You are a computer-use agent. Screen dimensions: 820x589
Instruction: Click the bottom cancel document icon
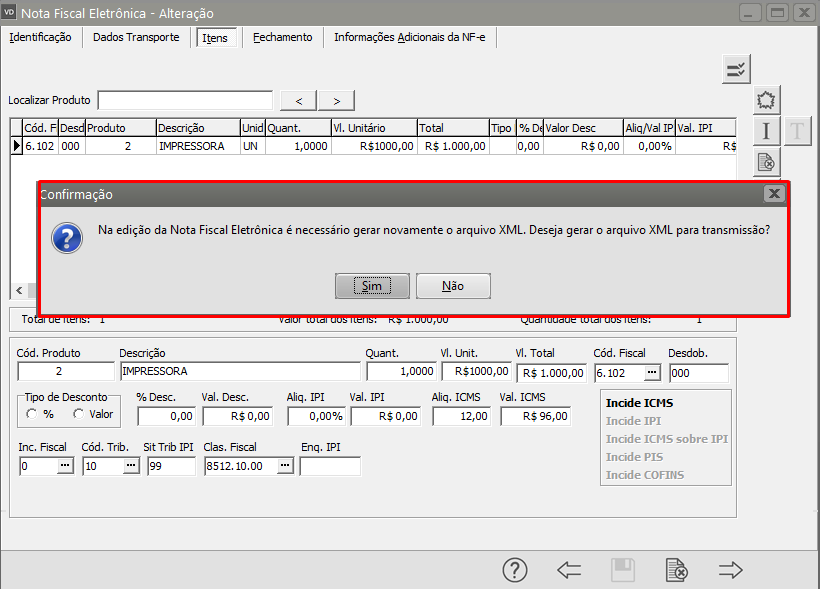pyautogui.click(x=677, y=570)
